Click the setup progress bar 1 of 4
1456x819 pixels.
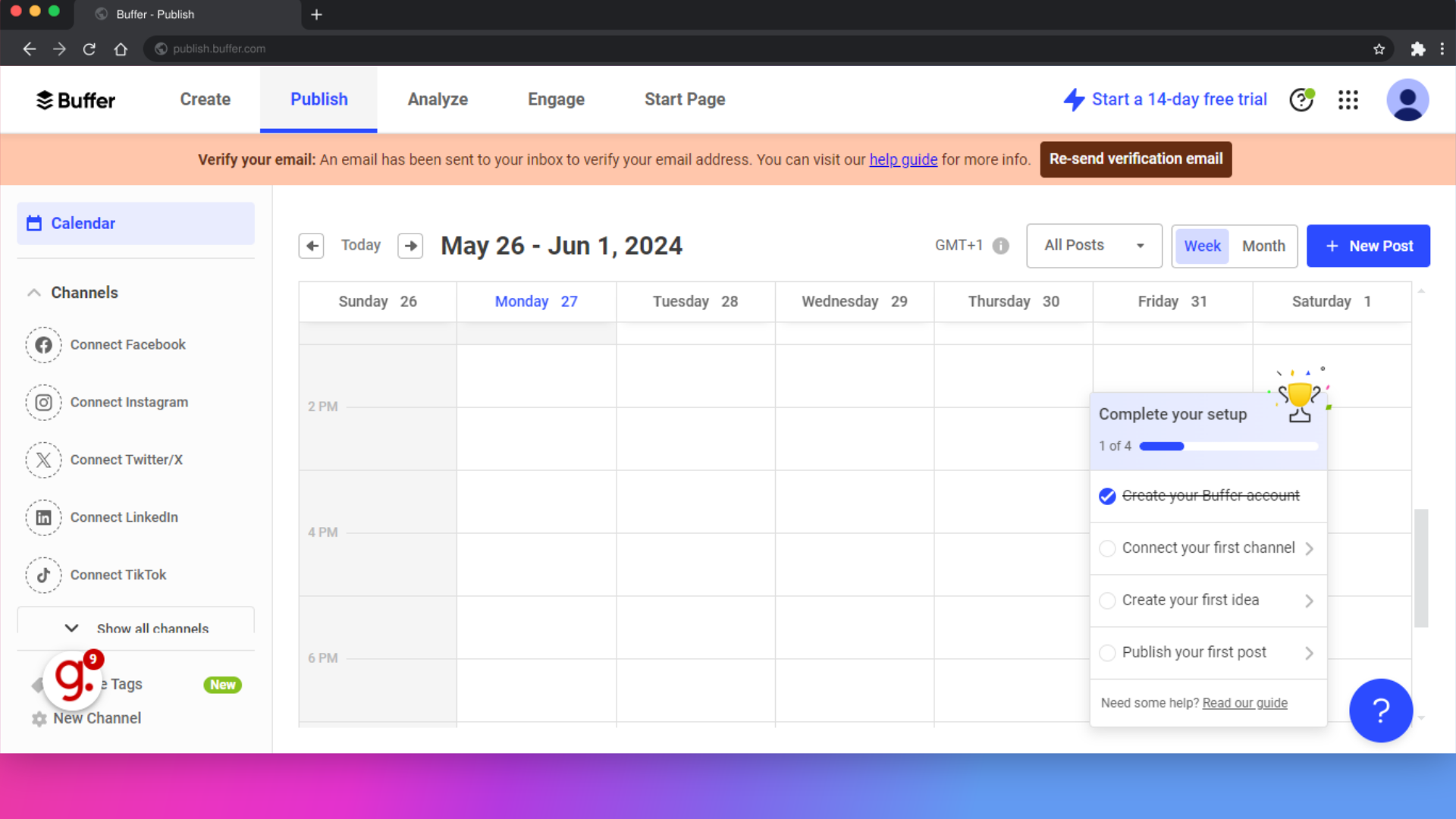coord(1228,447)
